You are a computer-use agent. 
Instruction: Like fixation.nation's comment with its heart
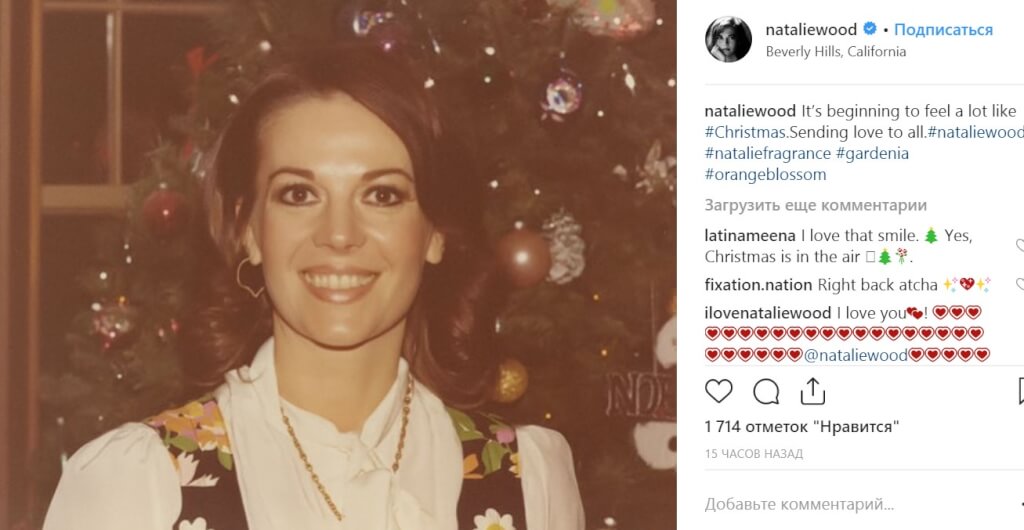pyautogui.click(x=1020, y=285)
